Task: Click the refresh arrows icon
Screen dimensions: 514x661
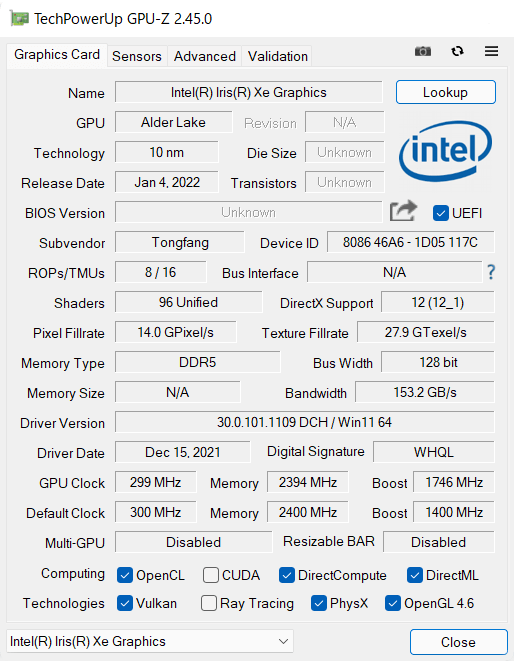Action: 457,51
